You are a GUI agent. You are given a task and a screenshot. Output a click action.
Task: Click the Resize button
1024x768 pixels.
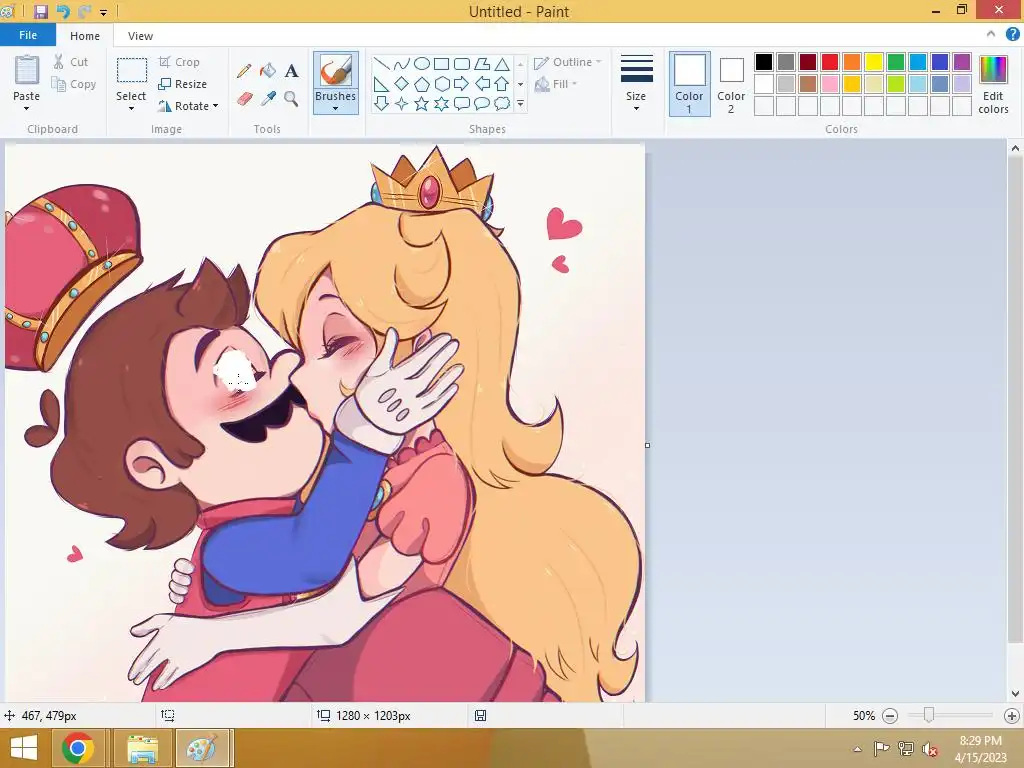182,84
